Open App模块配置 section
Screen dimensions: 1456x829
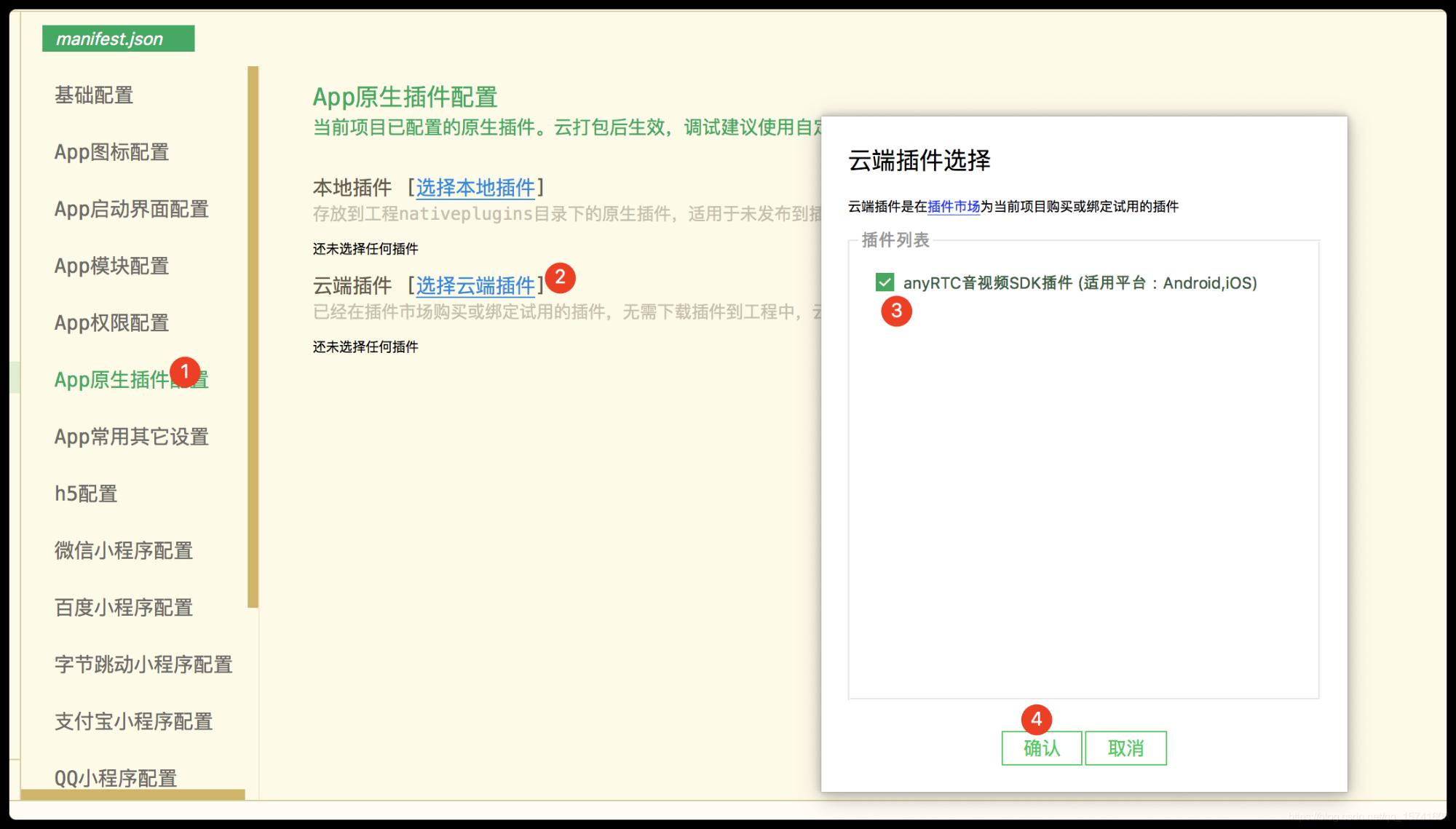(x=111, y=266)
